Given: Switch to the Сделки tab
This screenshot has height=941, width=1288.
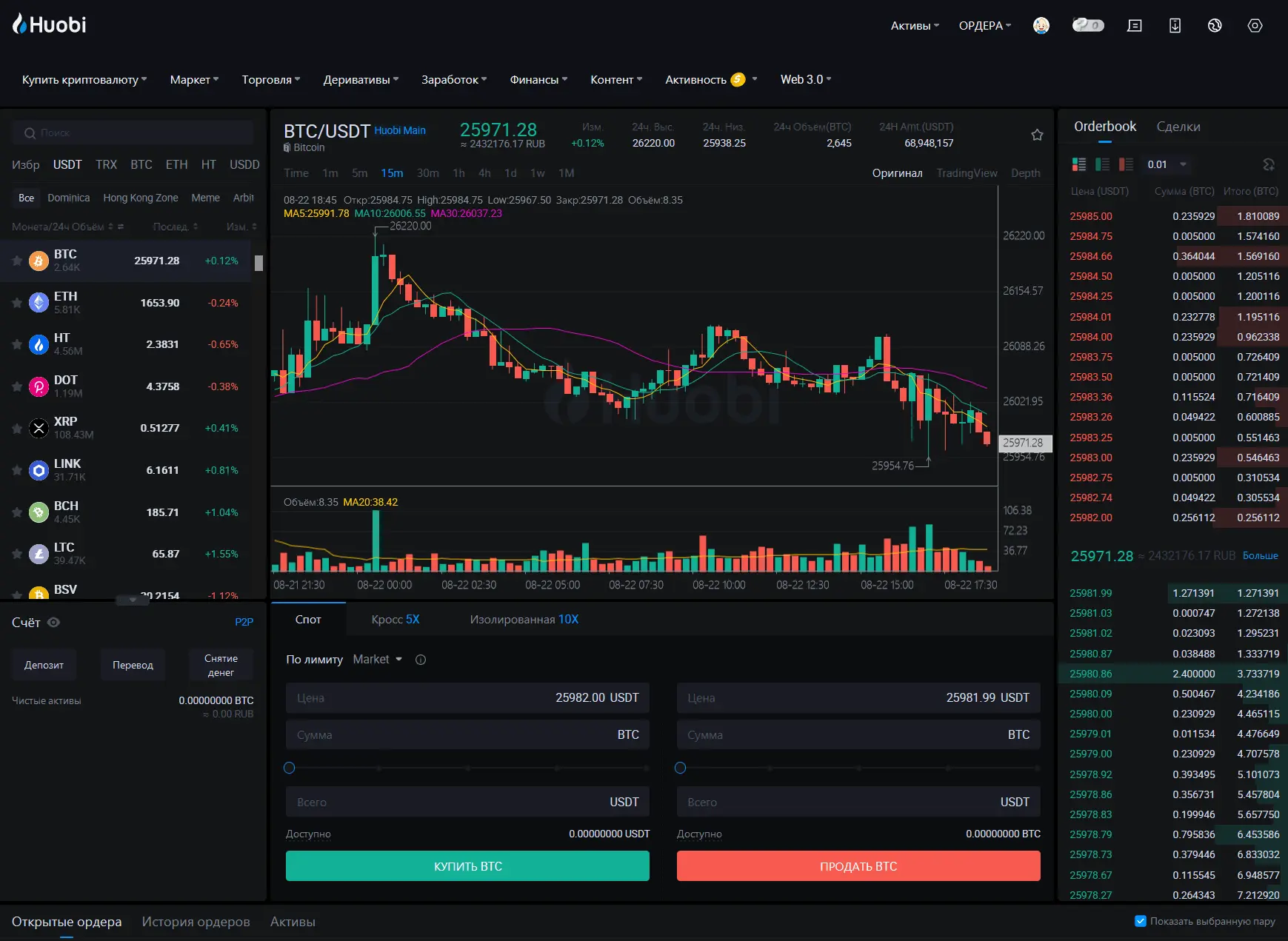Looking at the screenshot, I should tap(1178, 127).
